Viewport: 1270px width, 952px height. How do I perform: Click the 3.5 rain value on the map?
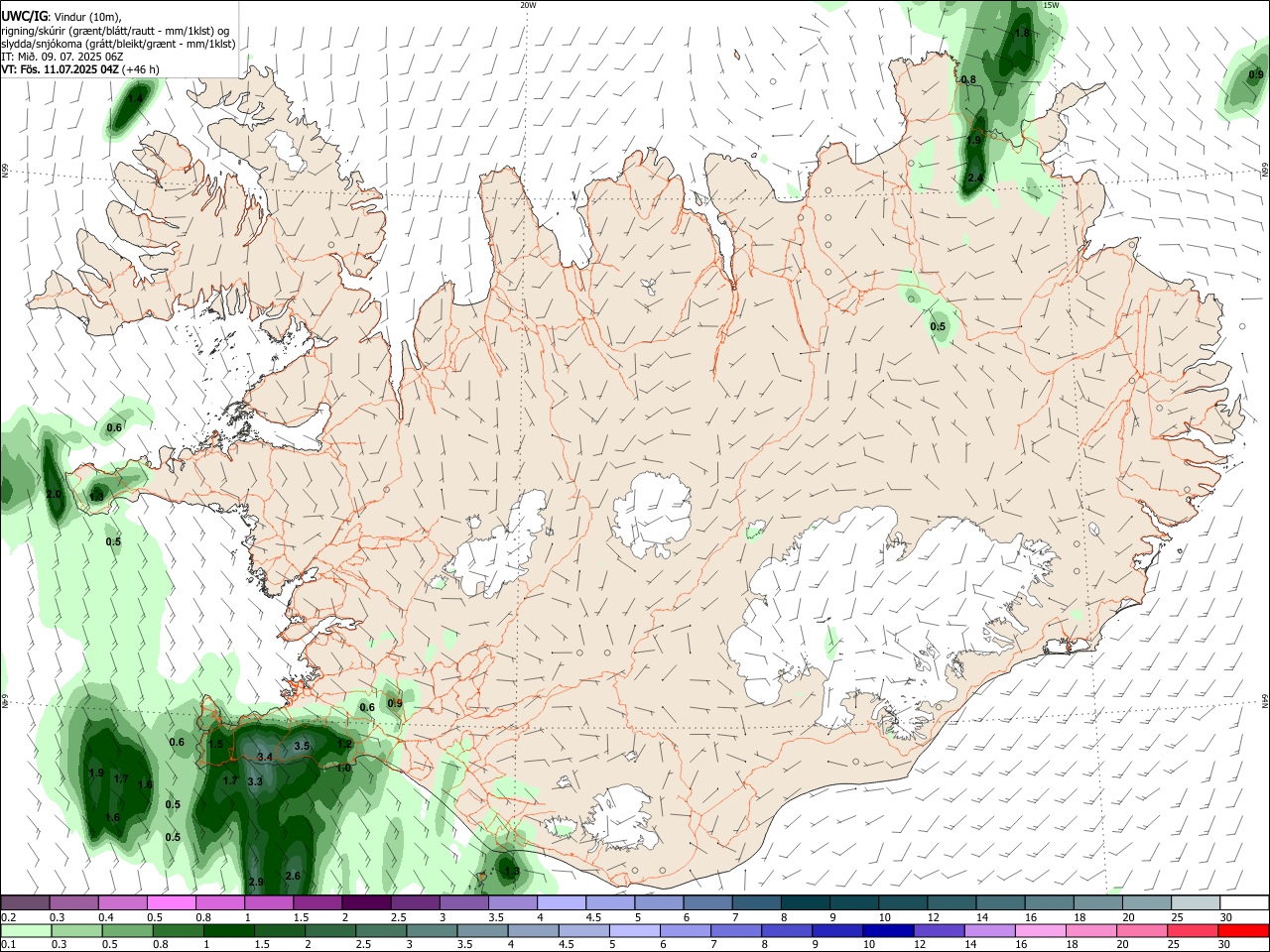coord(303,746)
